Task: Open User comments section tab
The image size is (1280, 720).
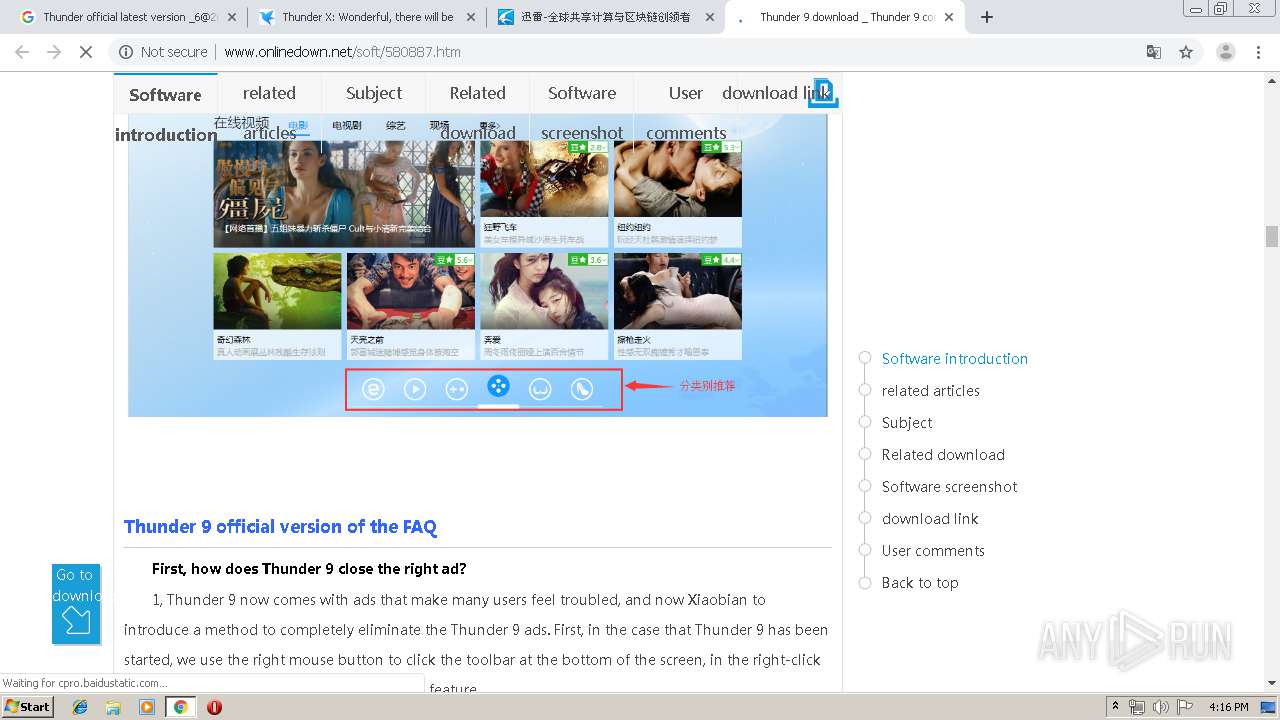Action: (686, 112)
